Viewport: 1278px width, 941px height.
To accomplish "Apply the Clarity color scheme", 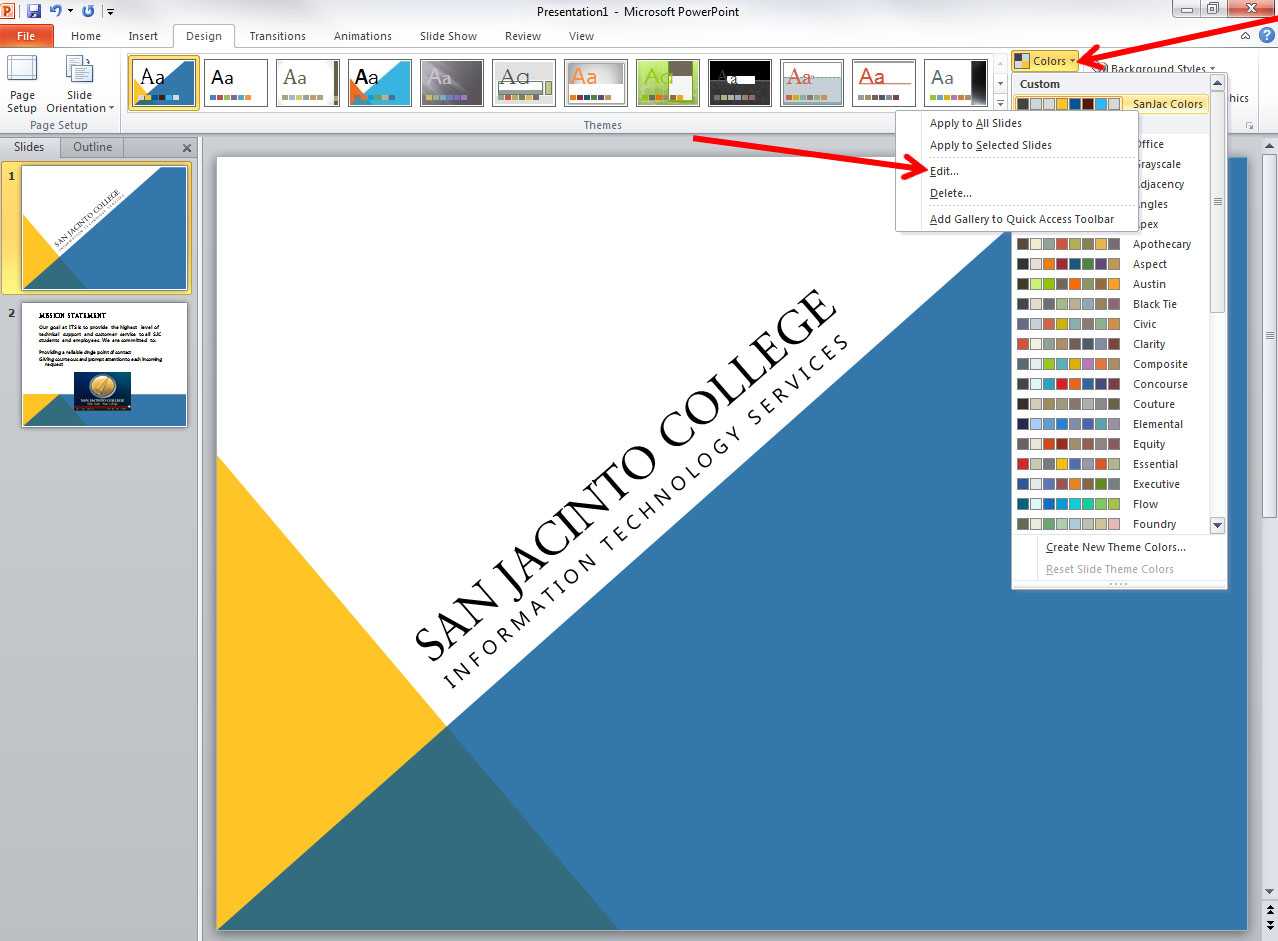I will 1111,344.
